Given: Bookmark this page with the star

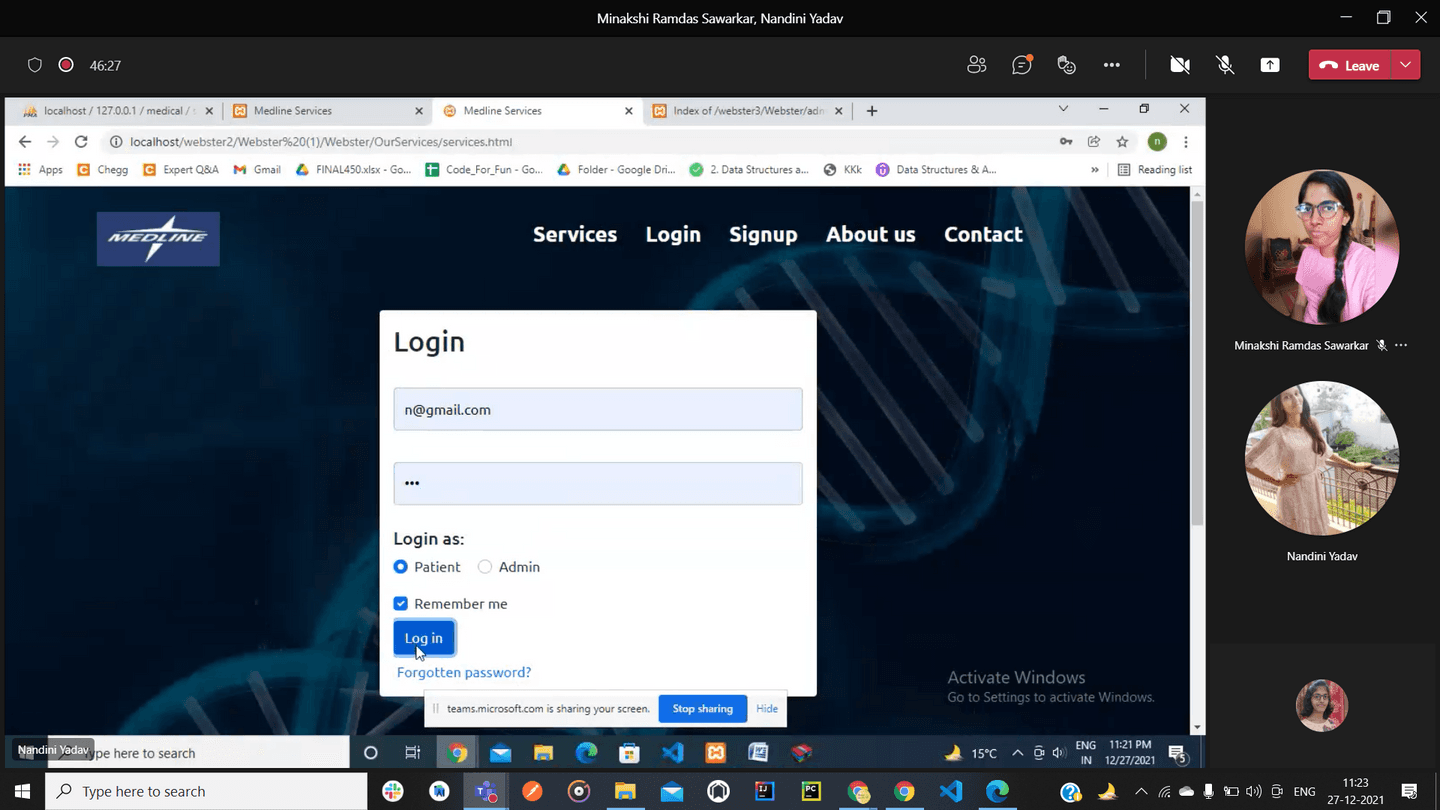Looking at the screenshot, I should click(1122, 142).
